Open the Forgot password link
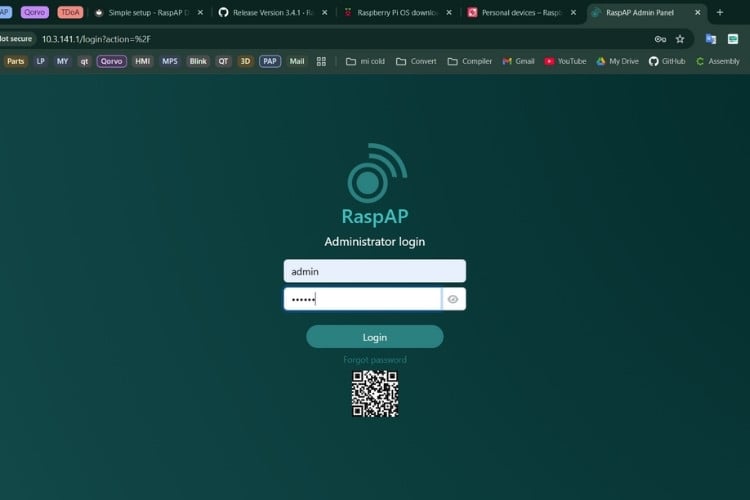 point(375,359)
